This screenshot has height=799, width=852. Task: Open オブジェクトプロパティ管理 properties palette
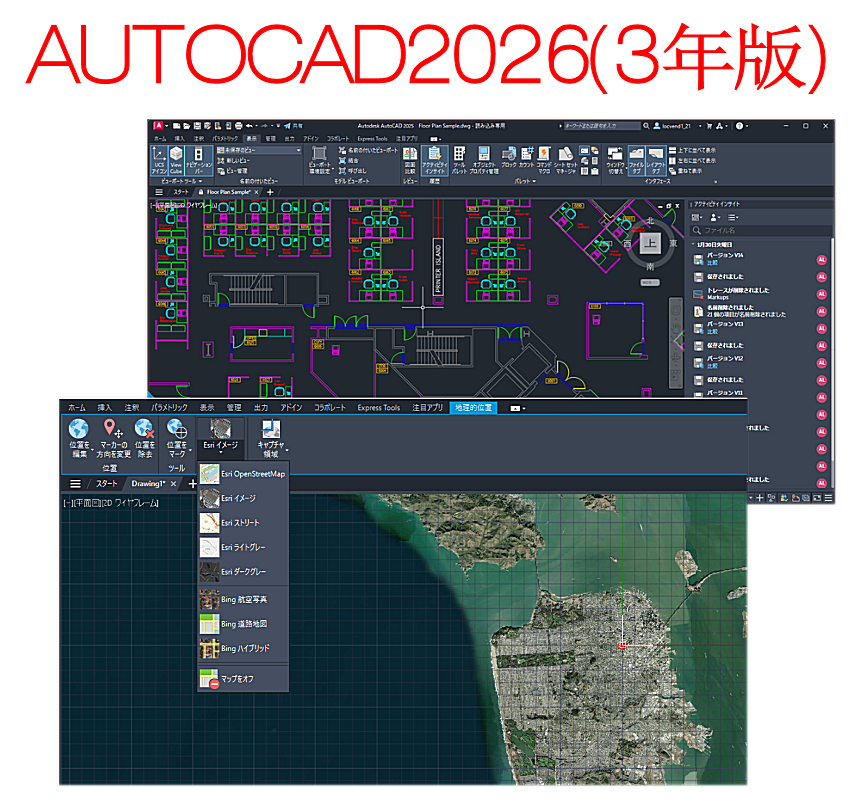point(484,160)
